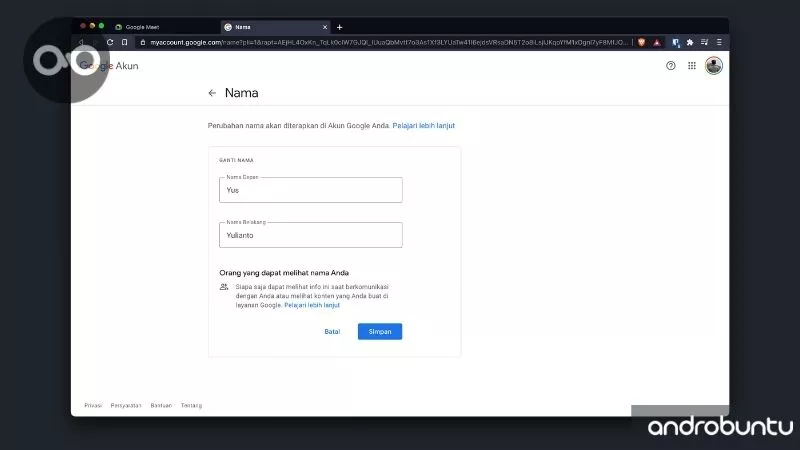Click the "GANTI NAMA" label
This screenshot has height=450, width=800.
[x=236, y=160]
